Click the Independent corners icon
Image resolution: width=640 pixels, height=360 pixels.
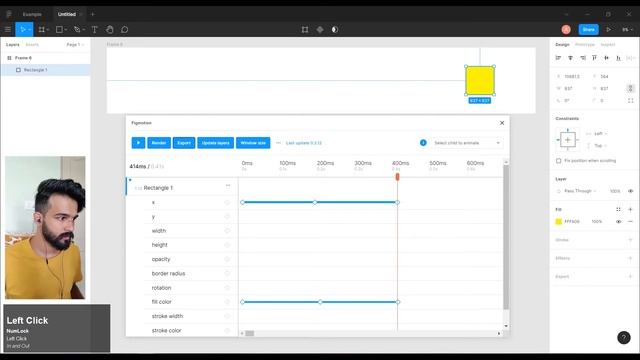[631, 100]
